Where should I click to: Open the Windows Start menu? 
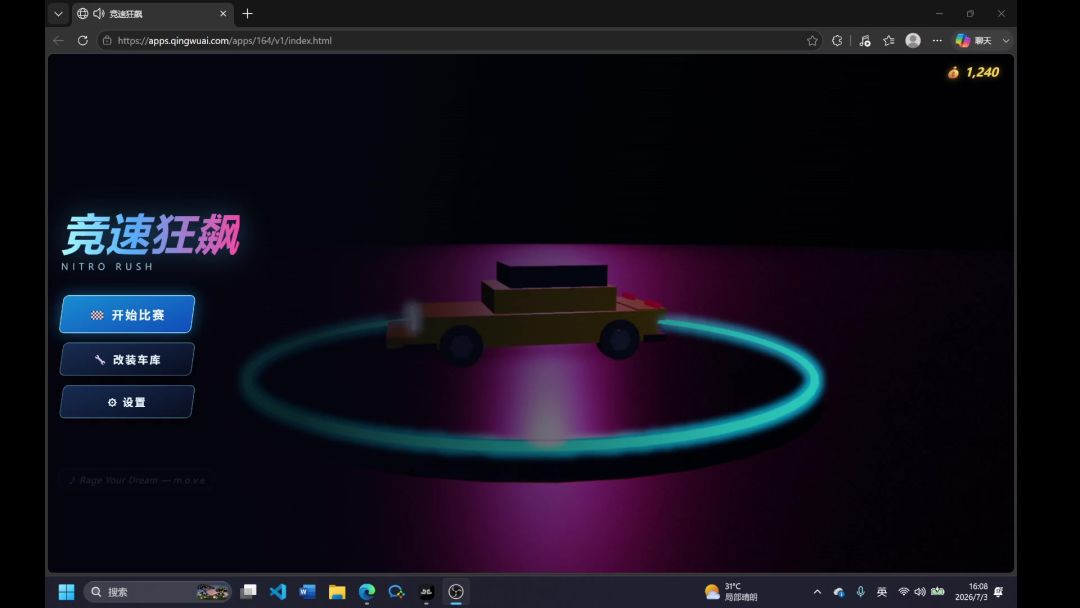tap(66, 592)
